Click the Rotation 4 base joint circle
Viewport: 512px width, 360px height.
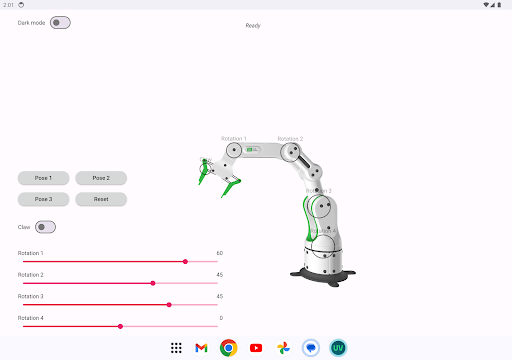323,246
